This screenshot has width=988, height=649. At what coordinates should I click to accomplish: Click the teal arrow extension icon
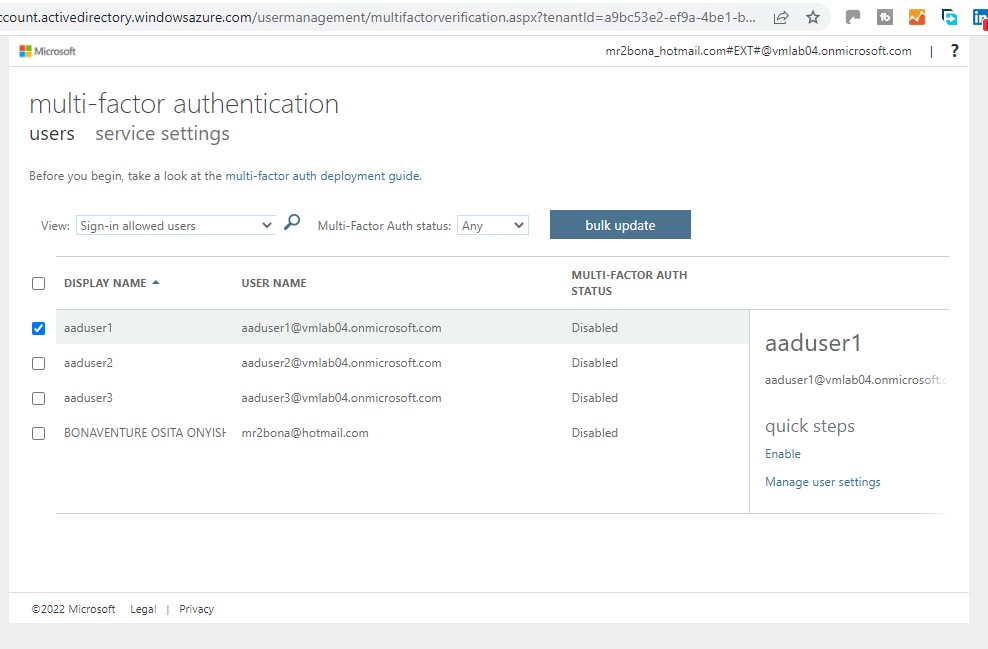click(x=948, y=17)
